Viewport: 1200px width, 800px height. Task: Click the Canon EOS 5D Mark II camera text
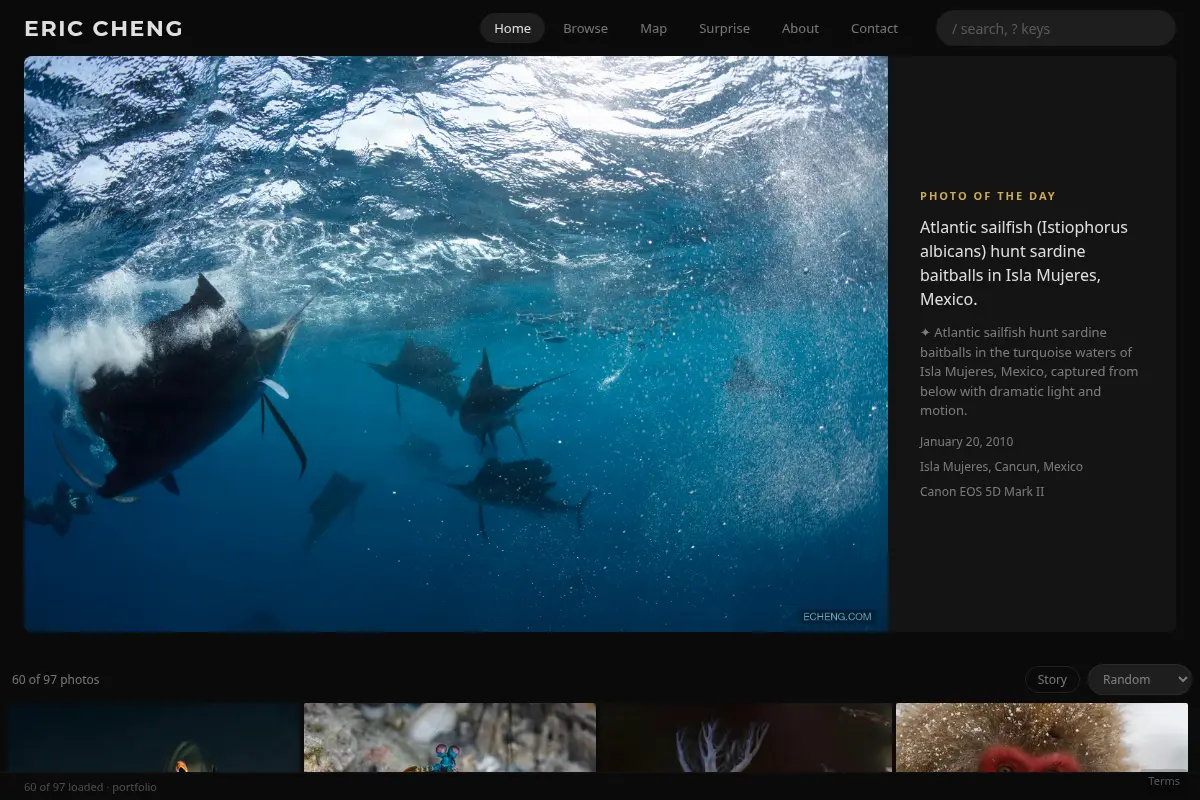[x=982, y=491]
